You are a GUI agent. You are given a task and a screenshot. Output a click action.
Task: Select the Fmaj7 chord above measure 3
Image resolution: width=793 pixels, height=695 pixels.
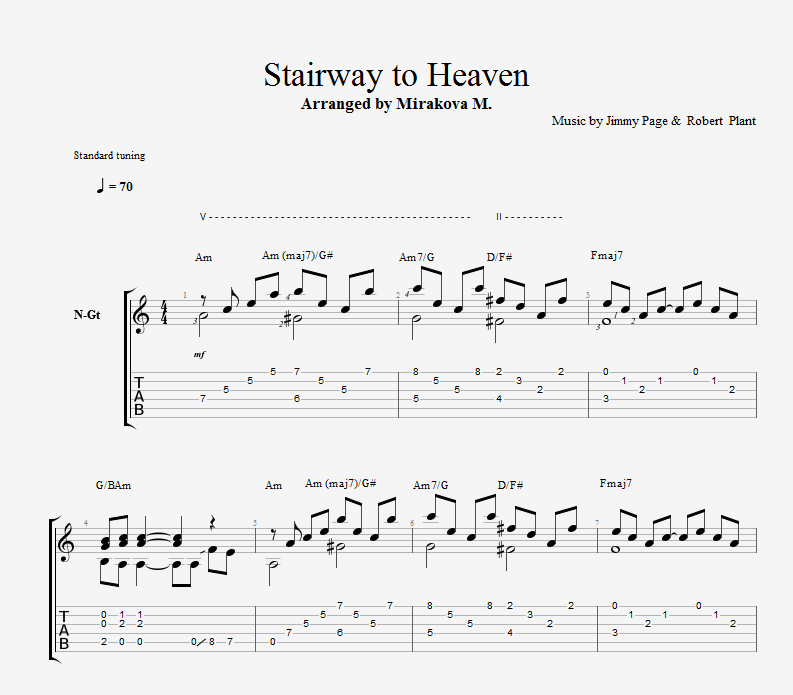[x=606, y=255]
